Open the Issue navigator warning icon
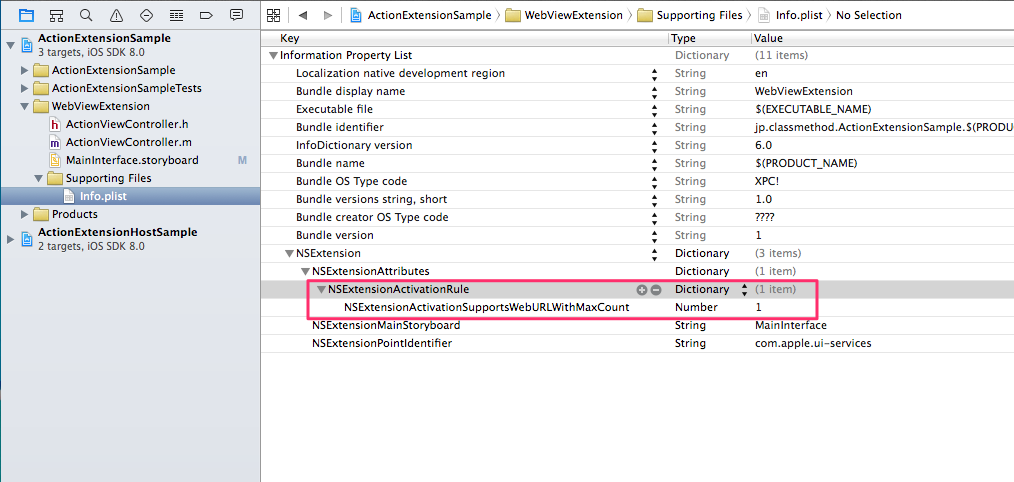This screenshot has width=1014, height=482. click(x=116, y=15)
